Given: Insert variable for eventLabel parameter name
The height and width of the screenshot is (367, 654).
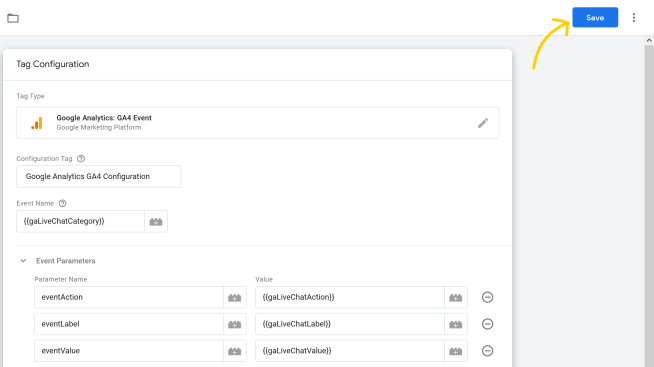Looking at the screenshot, I should (x=235, y=324).
